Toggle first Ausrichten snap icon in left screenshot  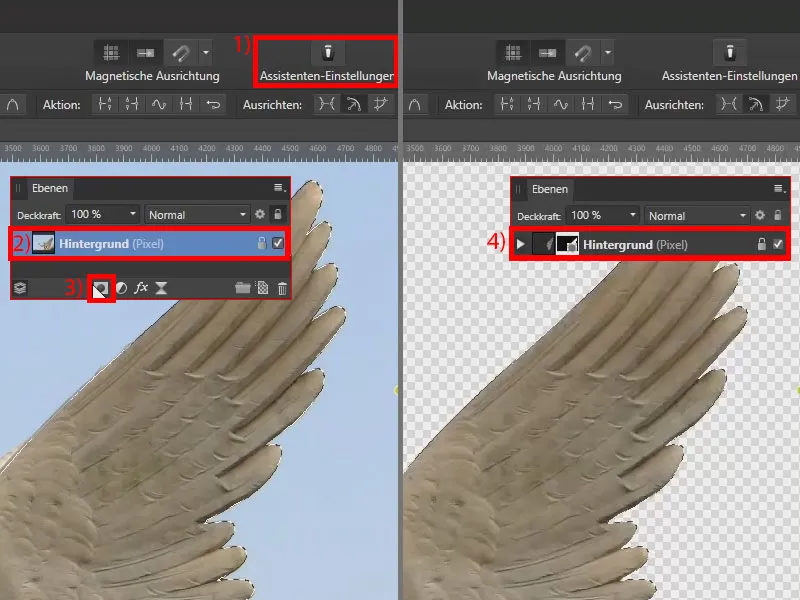pos(327,104)
